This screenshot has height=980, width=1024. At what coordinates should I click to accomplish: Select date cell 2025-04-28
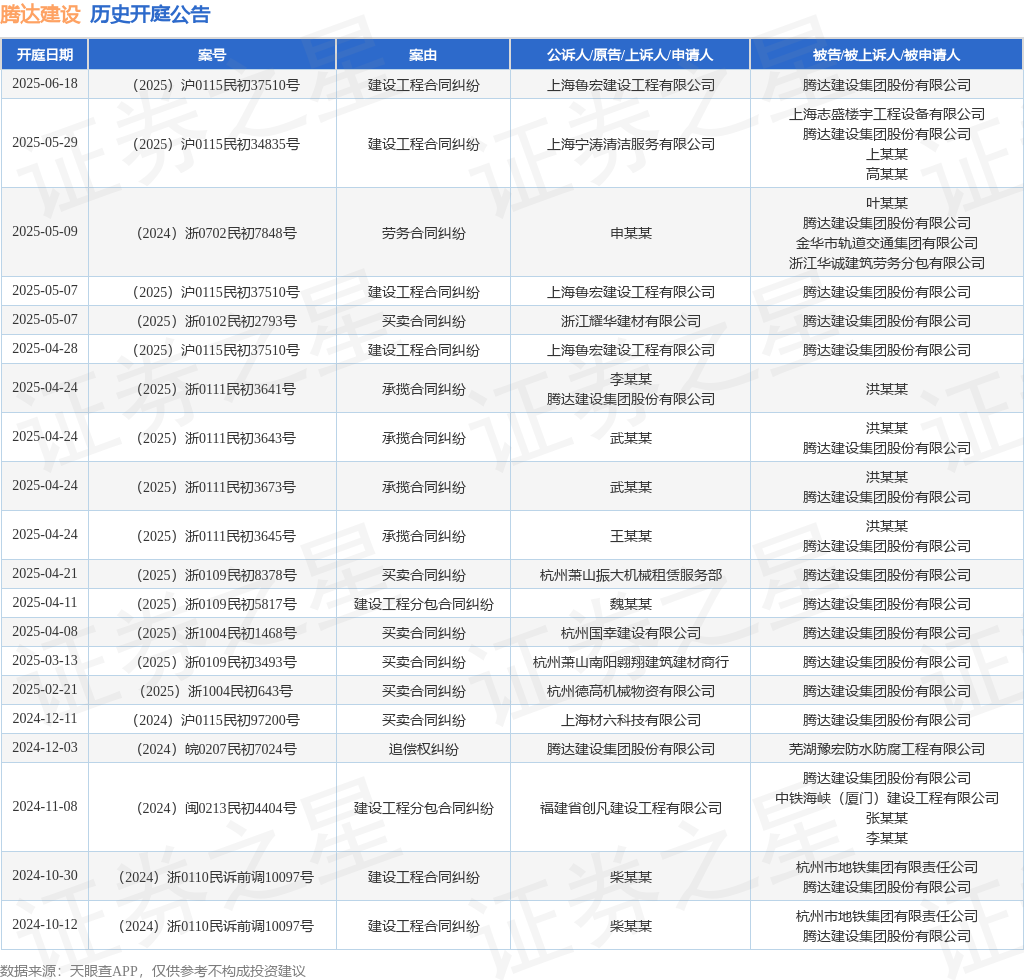tap(44, 349)
